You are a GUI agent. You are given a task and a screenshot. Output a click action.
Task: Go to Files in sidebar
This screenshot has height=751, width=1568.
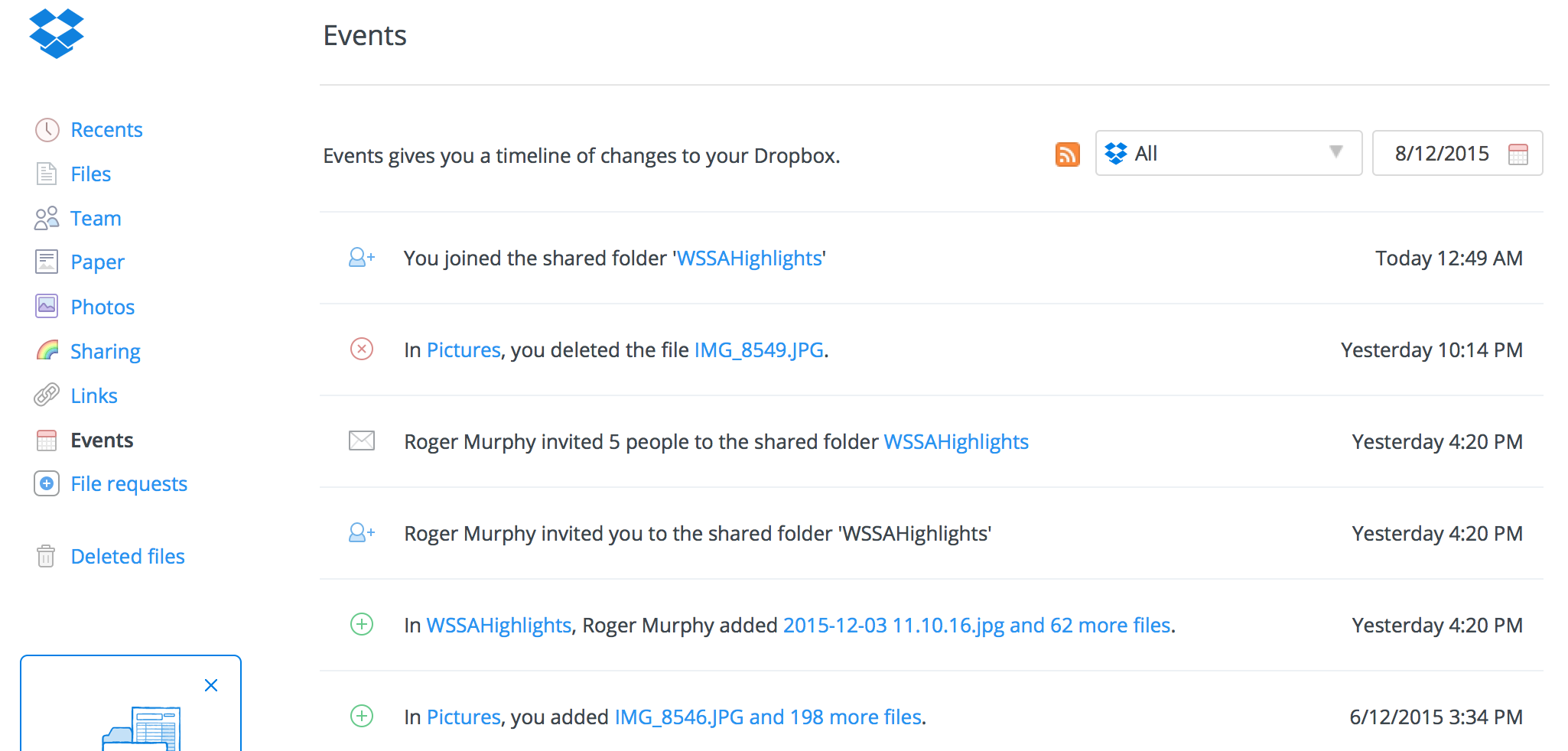(x=90, y=174)
